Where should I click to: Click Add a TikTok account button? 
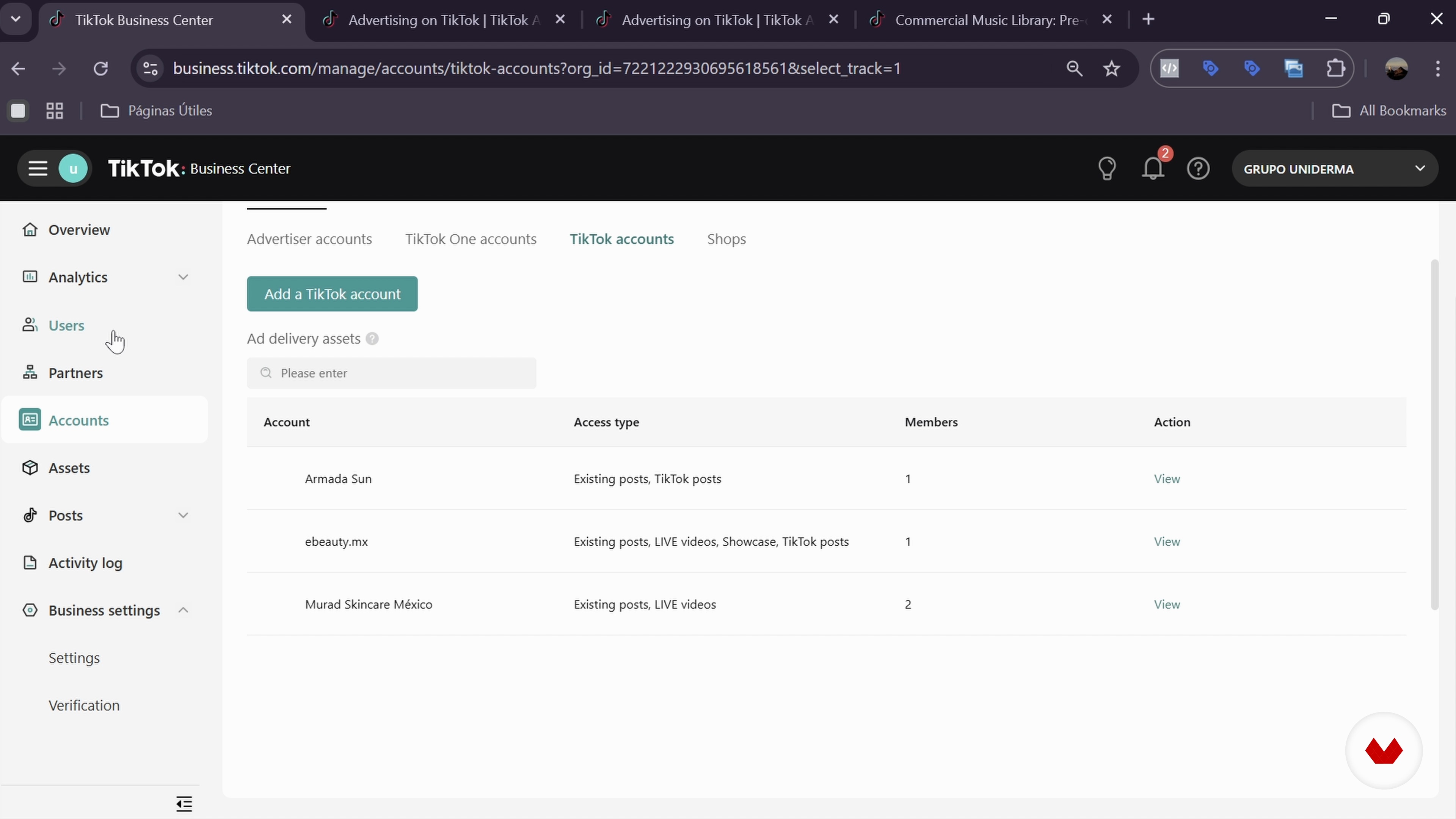tap(333, 294)
